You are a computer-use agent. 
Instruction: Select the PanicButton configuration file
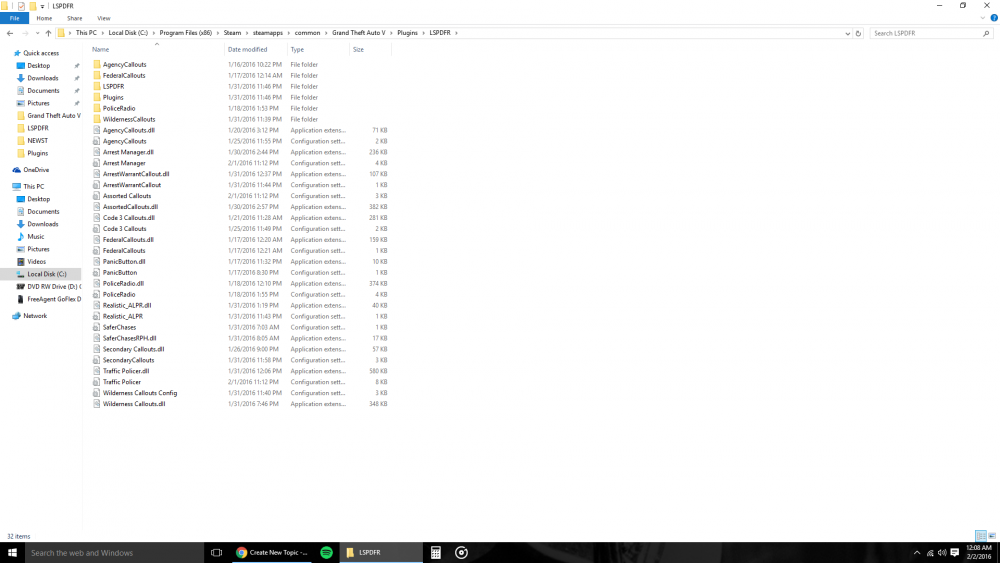click(120, 273)
